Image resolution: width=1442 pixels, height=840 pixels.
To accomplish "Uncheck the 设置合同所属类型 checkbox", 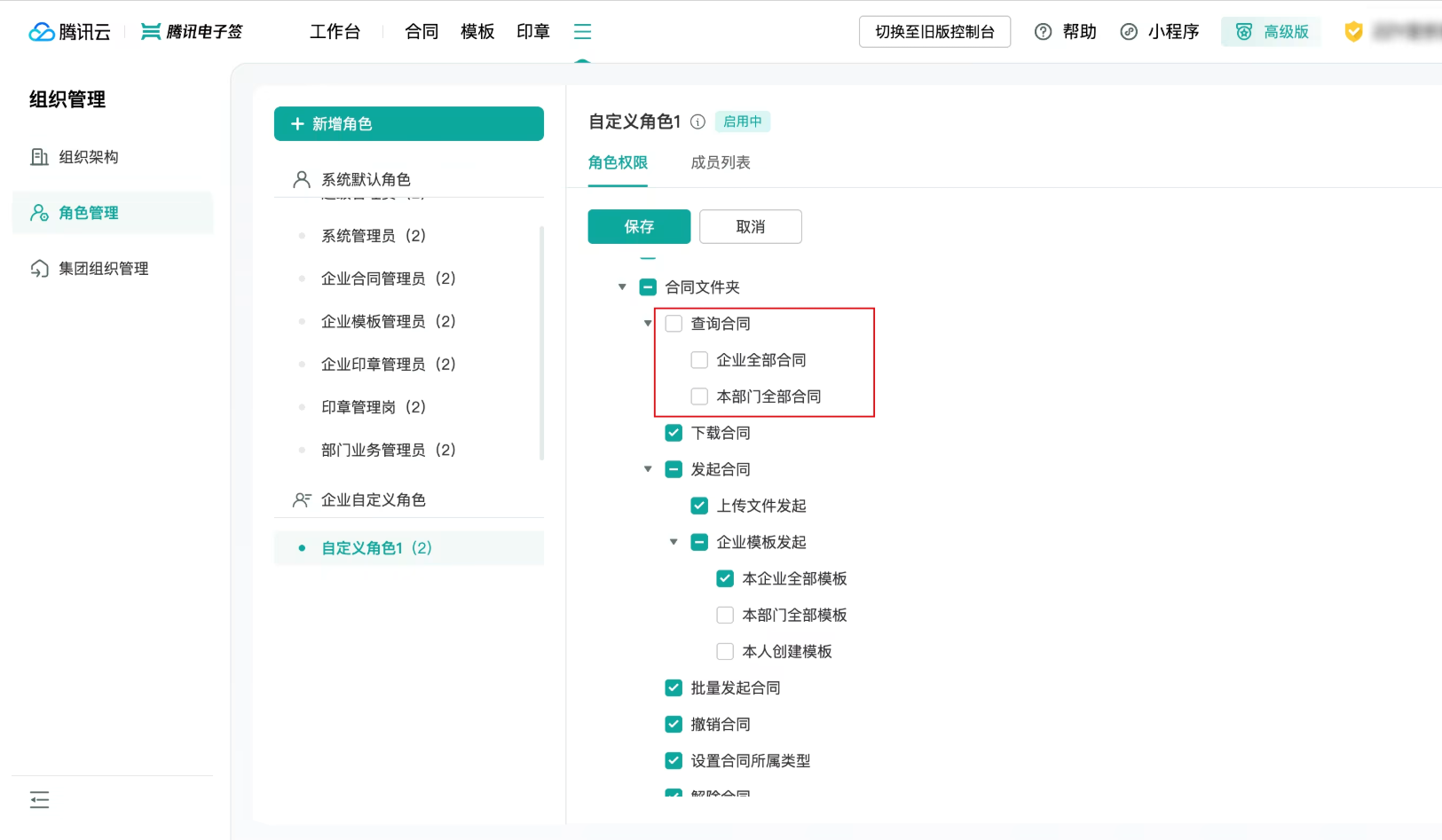I will tap(674, 760).
